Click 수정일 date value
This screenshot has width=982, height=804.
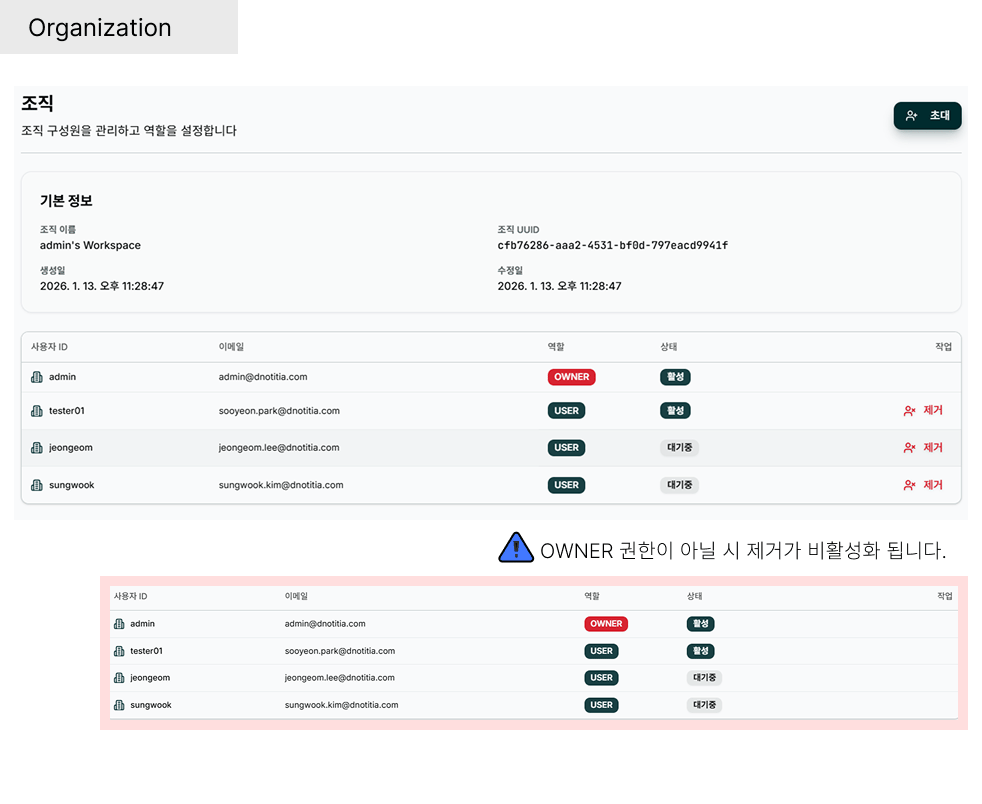[x=559, y=286]
